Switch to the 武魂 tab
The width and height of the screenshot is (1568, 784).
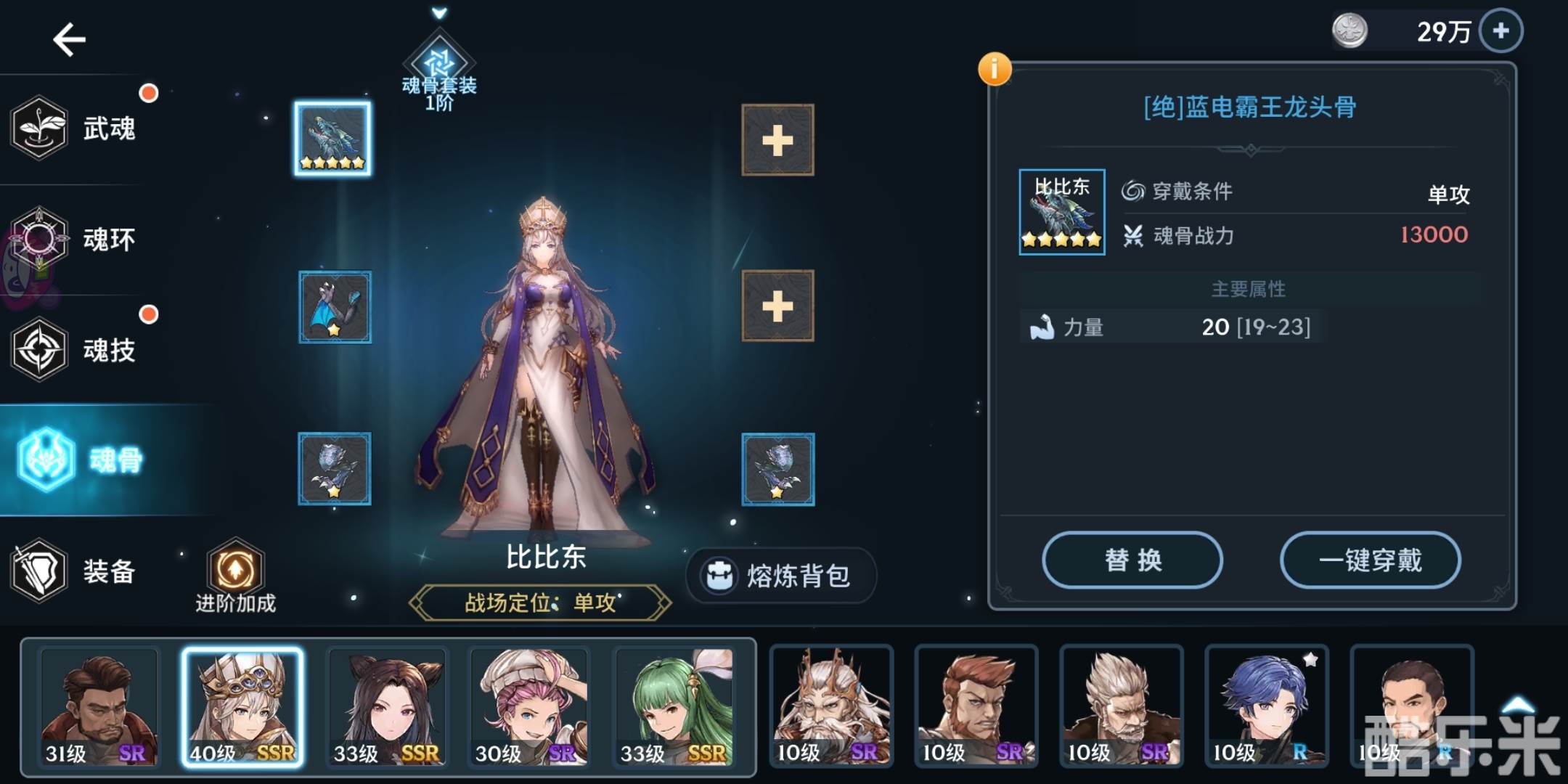(80, 128)
